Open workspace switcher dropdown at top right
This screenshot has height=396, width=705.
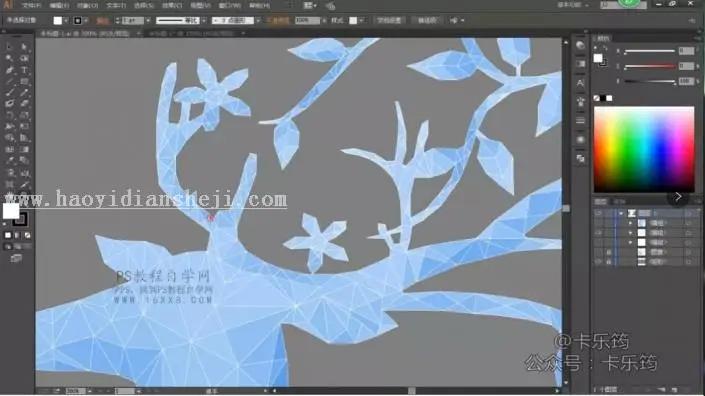574,5
